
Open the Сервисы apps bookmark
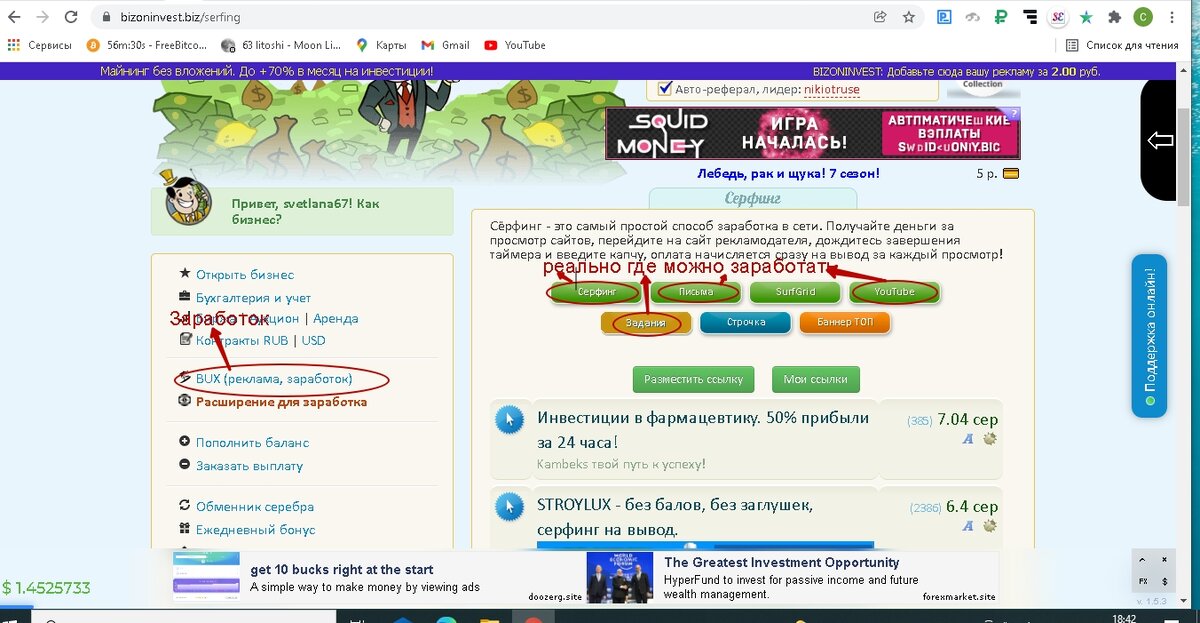coord(40,45)
